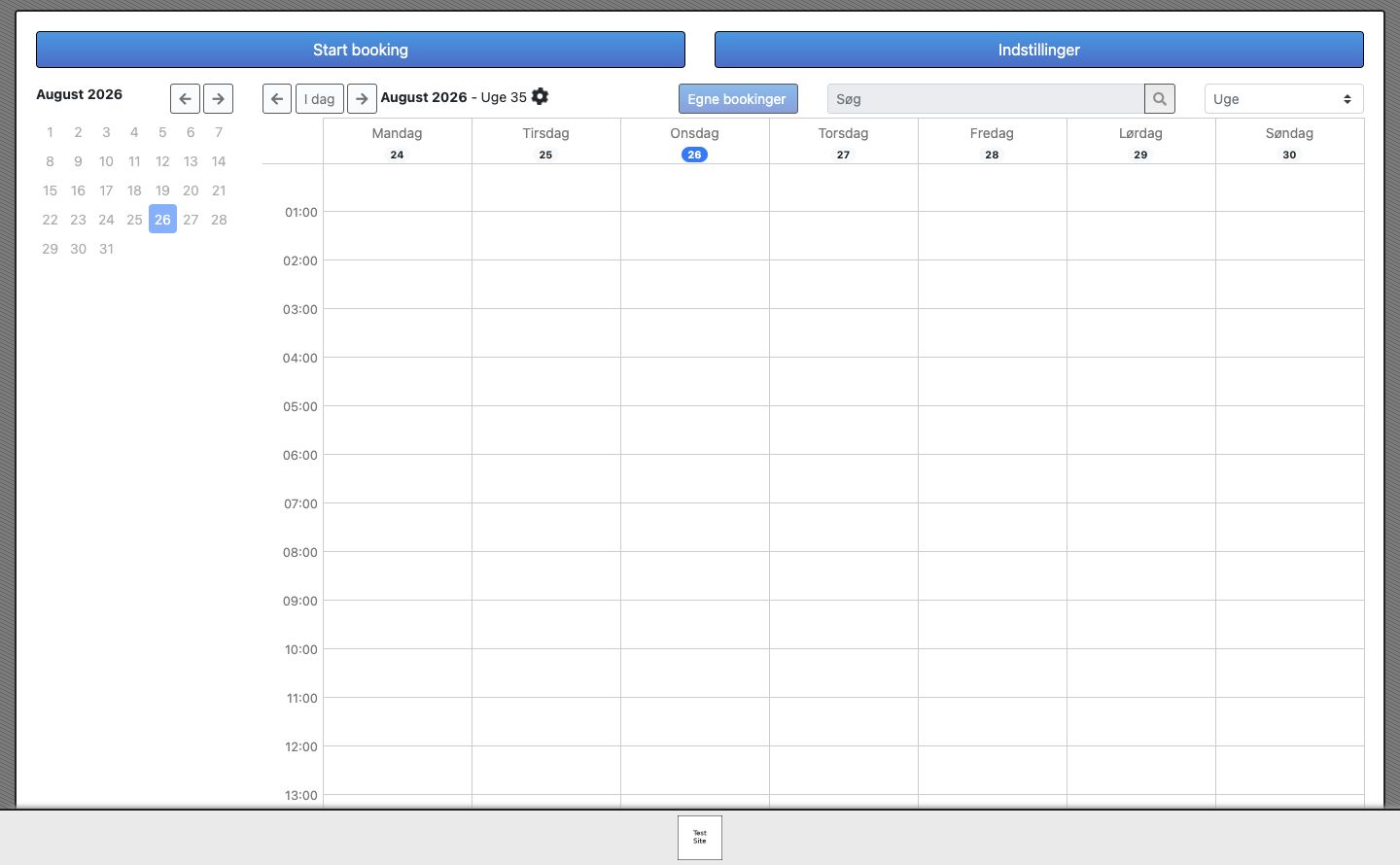Screen dimensions: 1400x865
Task: Pick August 31 in mini calendar
Action: tap(106, 249)
